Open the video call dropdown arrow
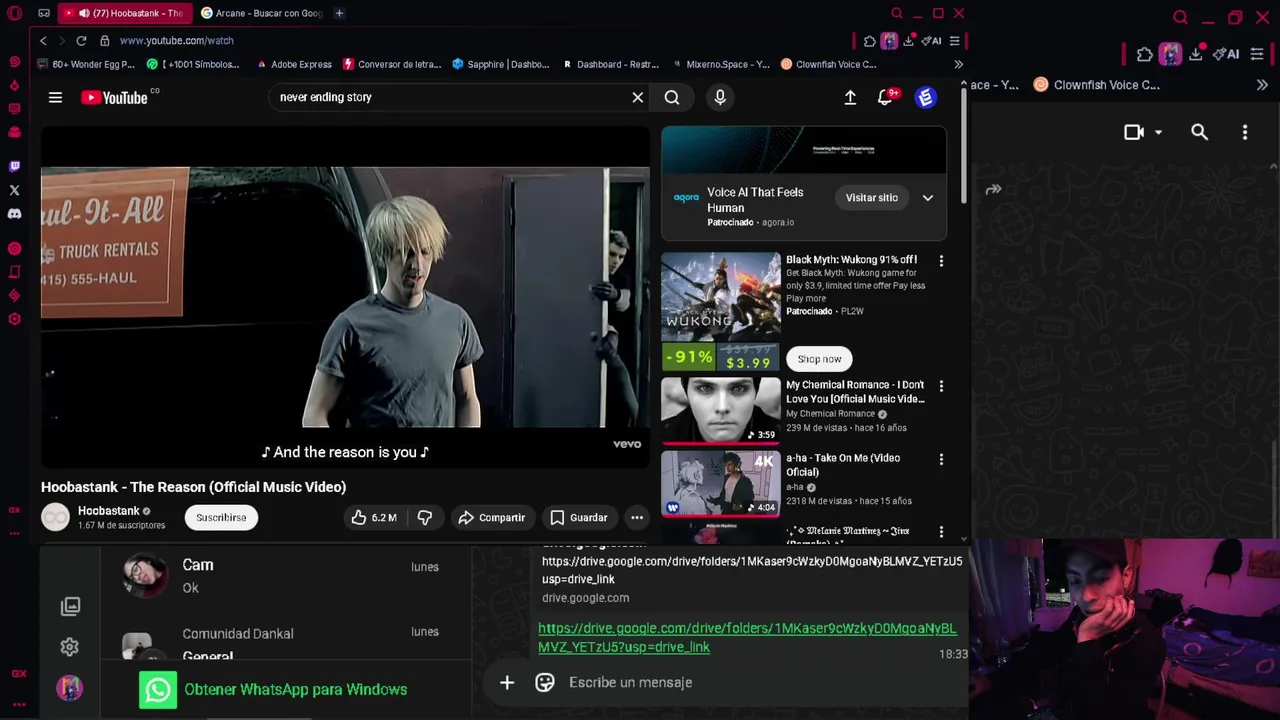Viewport: 1280px width, 720px height. [1158, 132]
